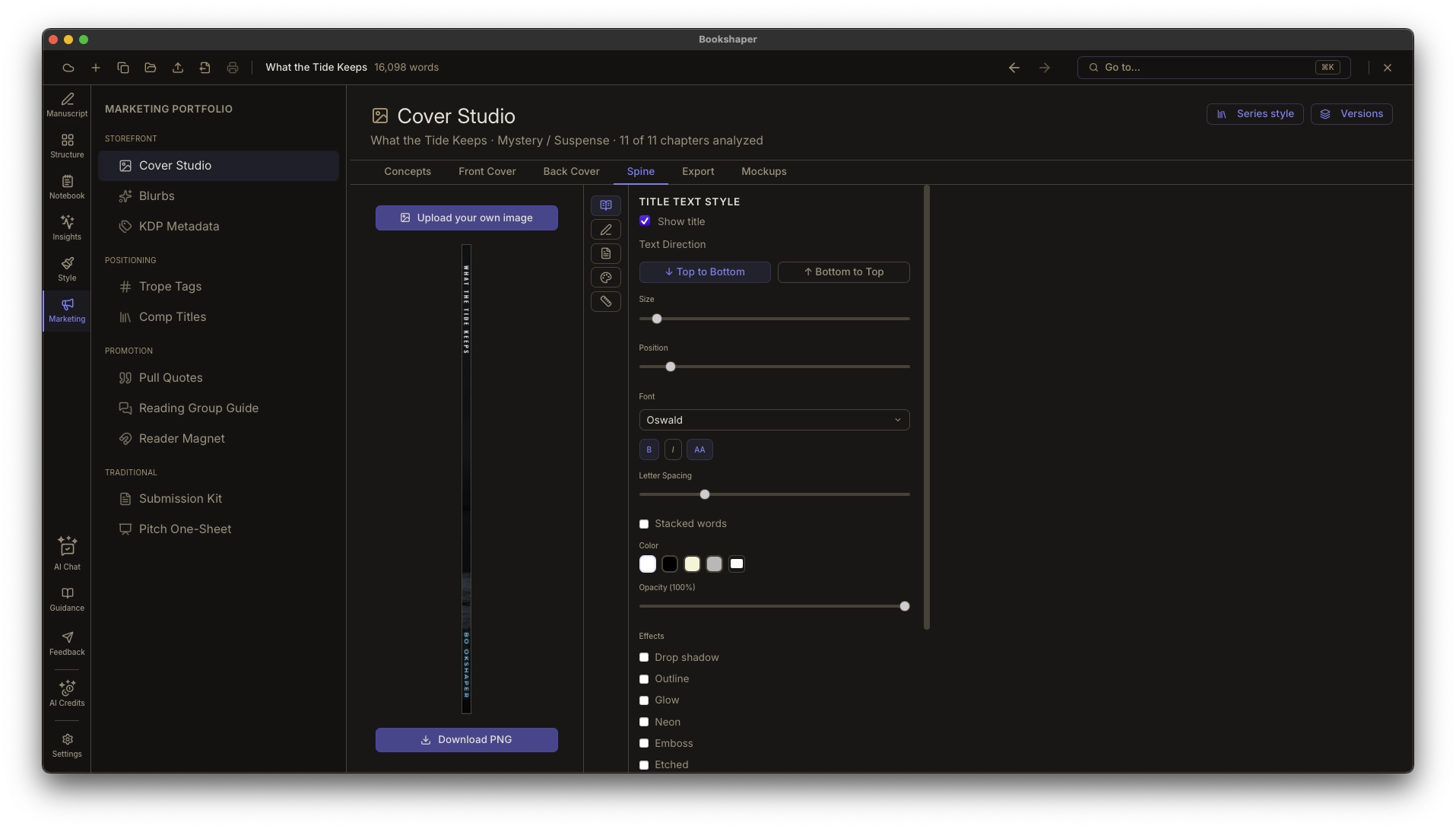Image resolution: width=1456 pixels, height=829 pixels.
Task: Click the Download PNG button
Action: point(467,740)
